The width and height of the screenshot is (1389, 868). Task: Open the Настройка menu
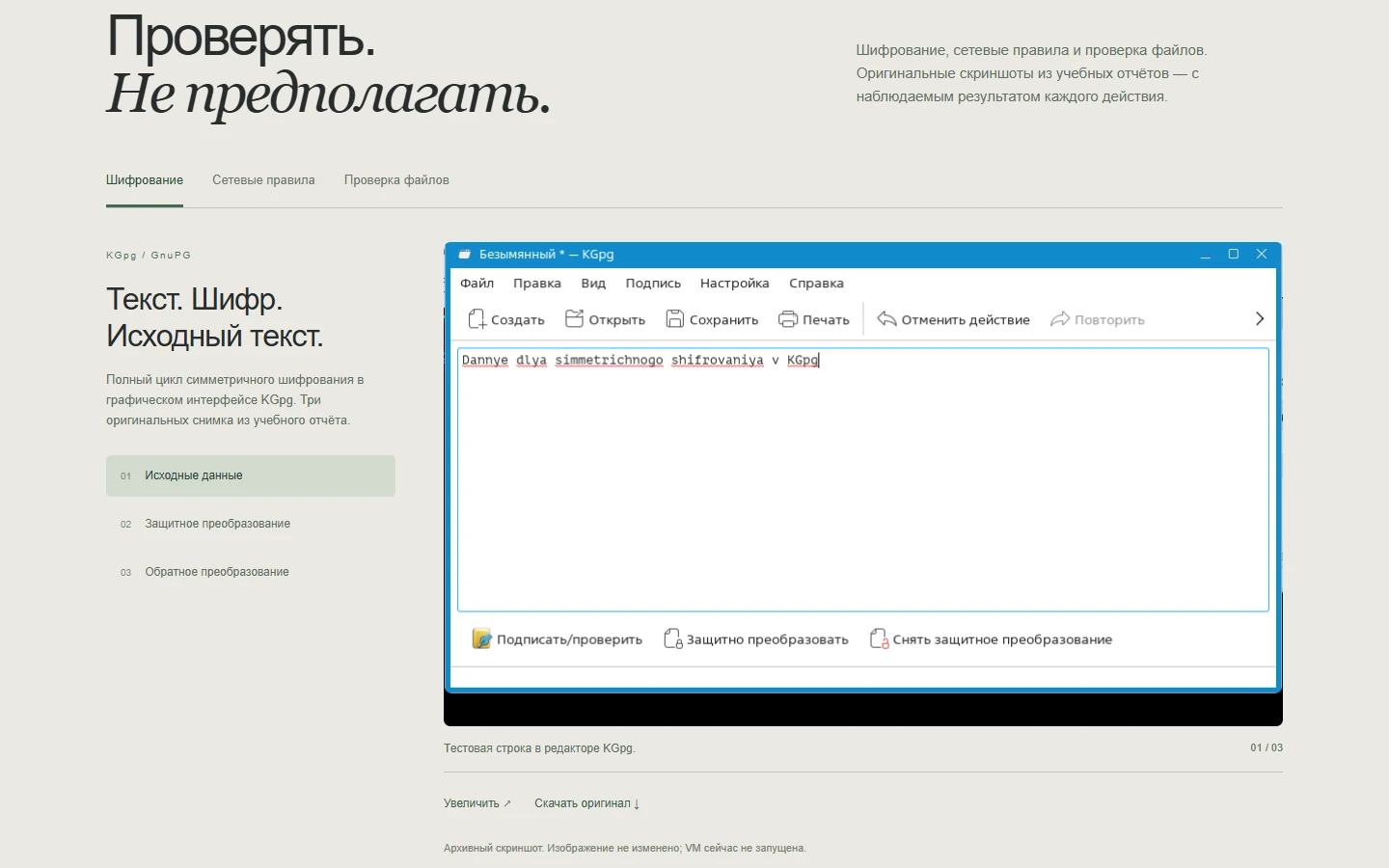[735, 284]
